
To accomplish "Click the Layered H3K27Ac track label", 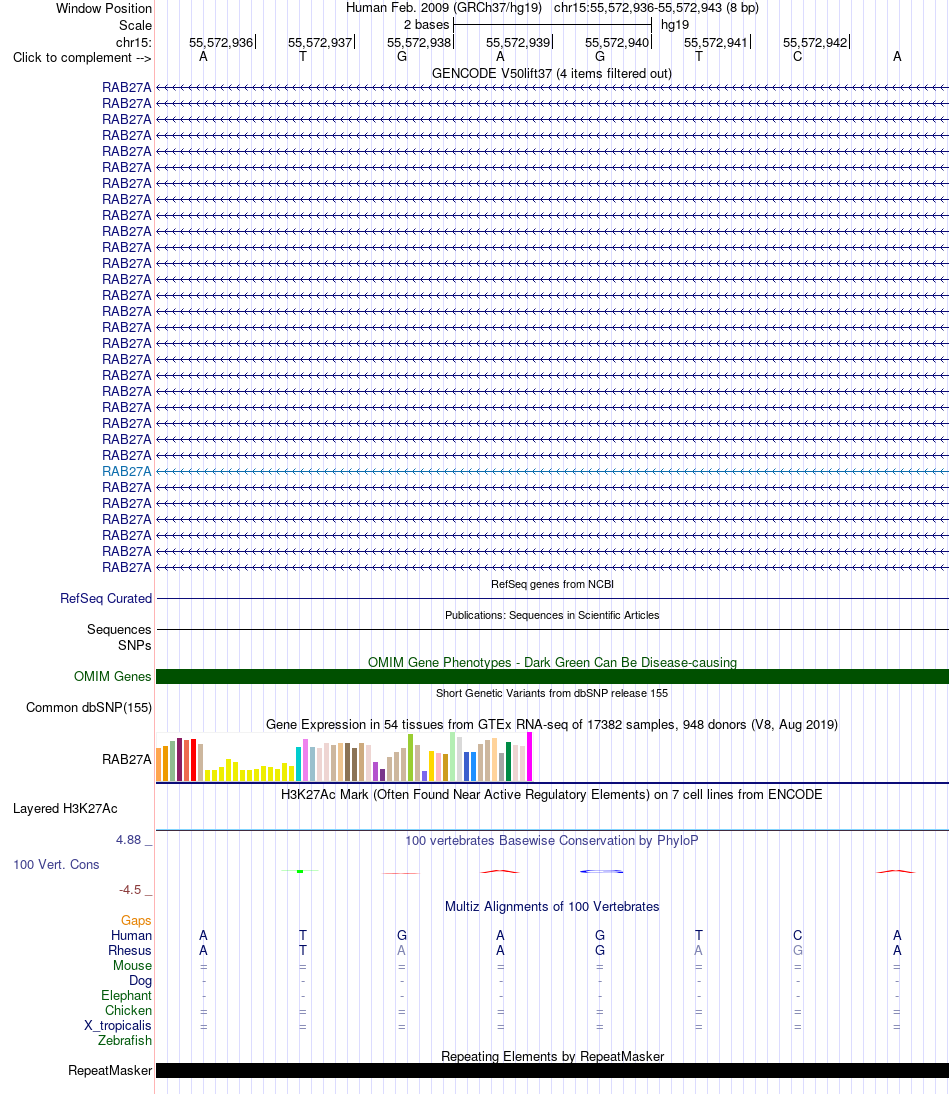I will 65,809.
